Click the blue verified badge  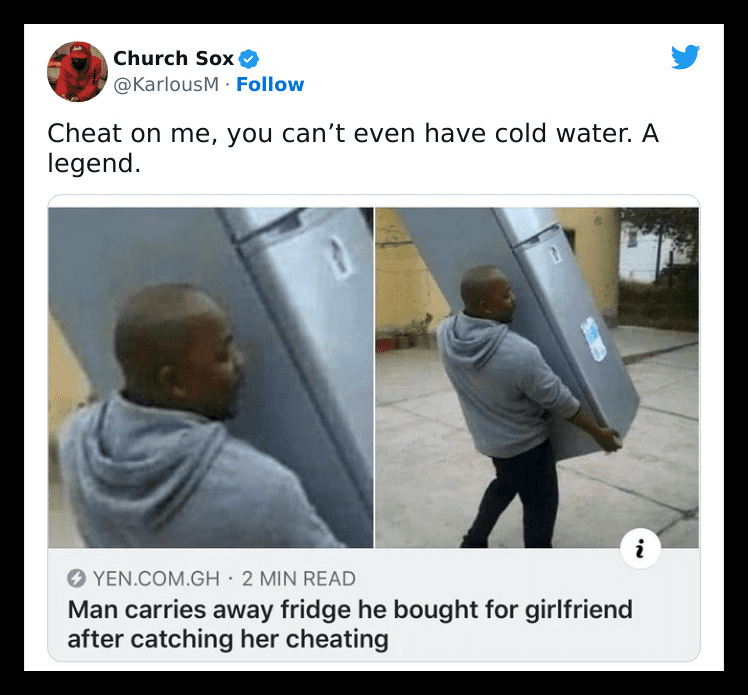coord(249,59)
